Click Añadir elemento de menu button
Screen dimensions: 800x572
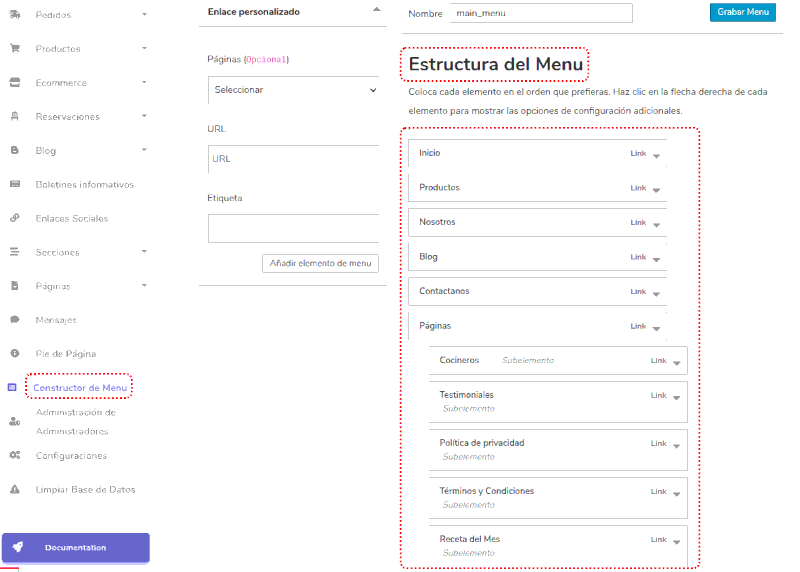320,263
